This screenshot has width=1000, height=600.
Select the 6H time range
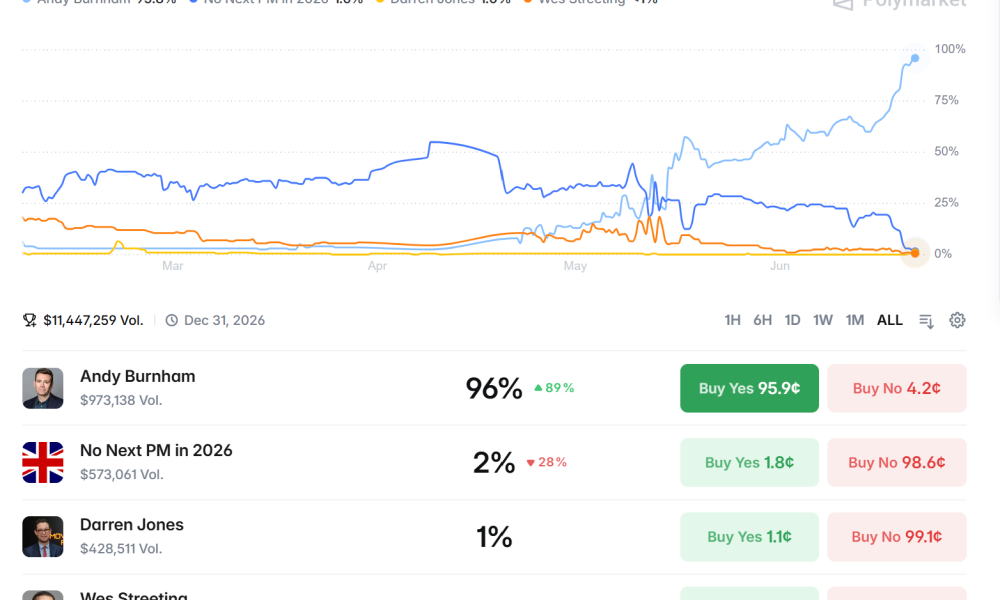pos(762,320)
